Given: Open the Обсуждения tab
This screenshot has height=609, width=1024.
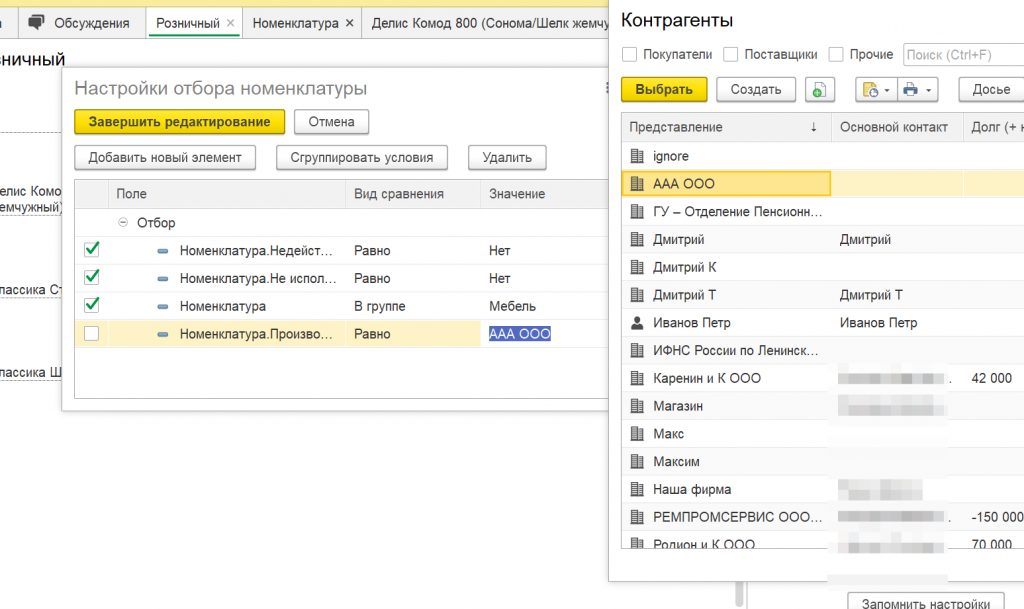Looking at the screenshot, I should click(x=91, y=23).
